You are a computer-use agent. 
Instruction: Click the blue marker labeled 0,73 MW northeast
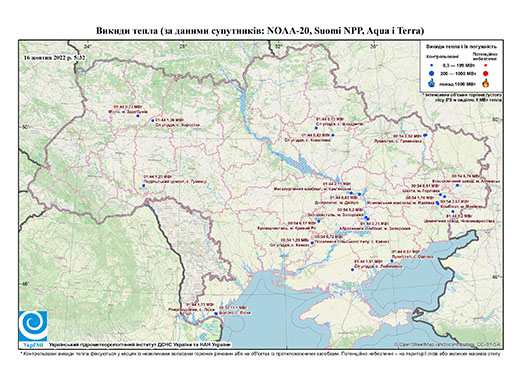coord(316,128)
